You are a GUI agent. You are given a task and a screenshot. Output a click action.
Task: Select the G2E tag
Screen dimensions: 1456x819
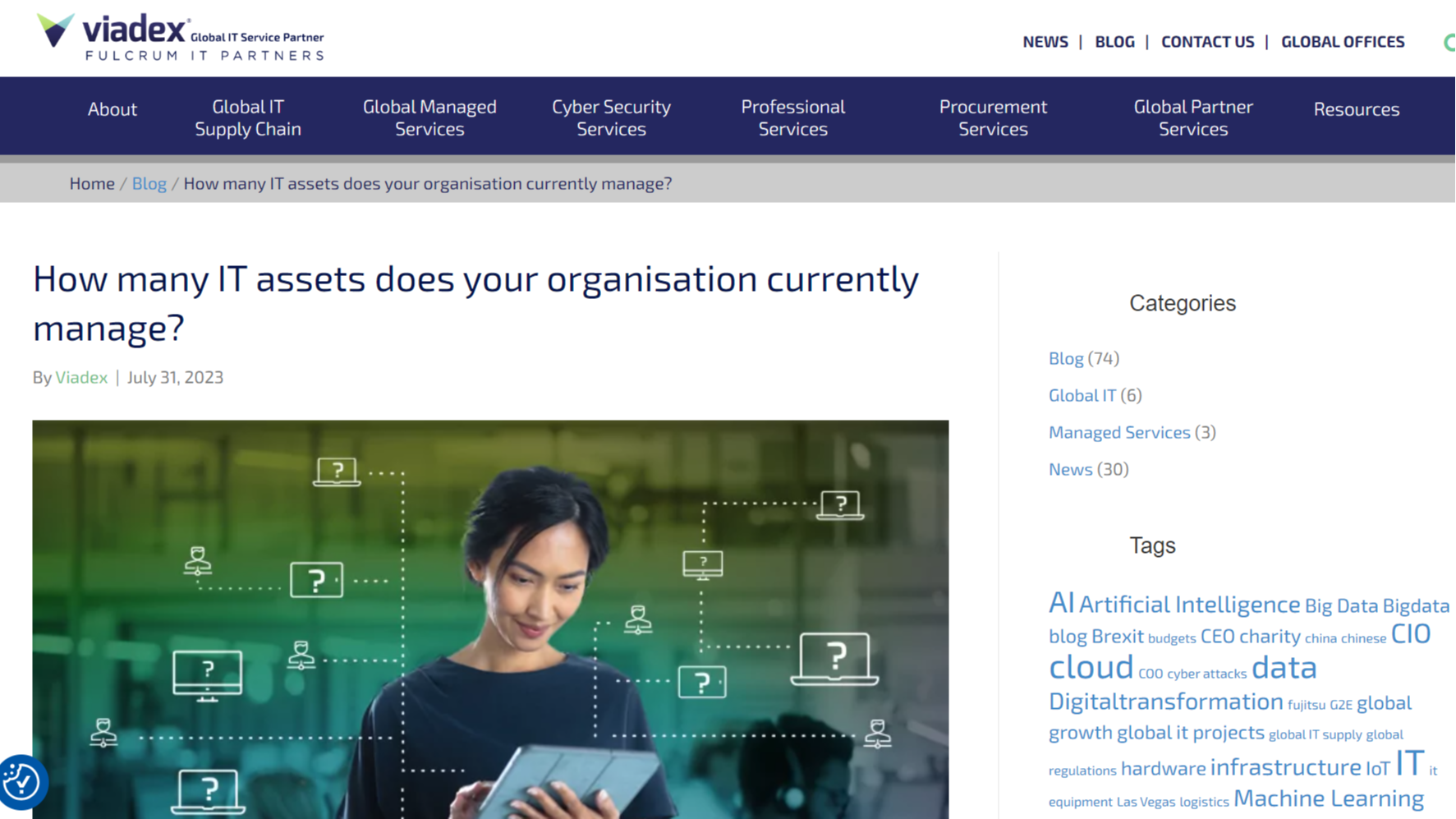pyautogui.click(x=1341, y=705)
